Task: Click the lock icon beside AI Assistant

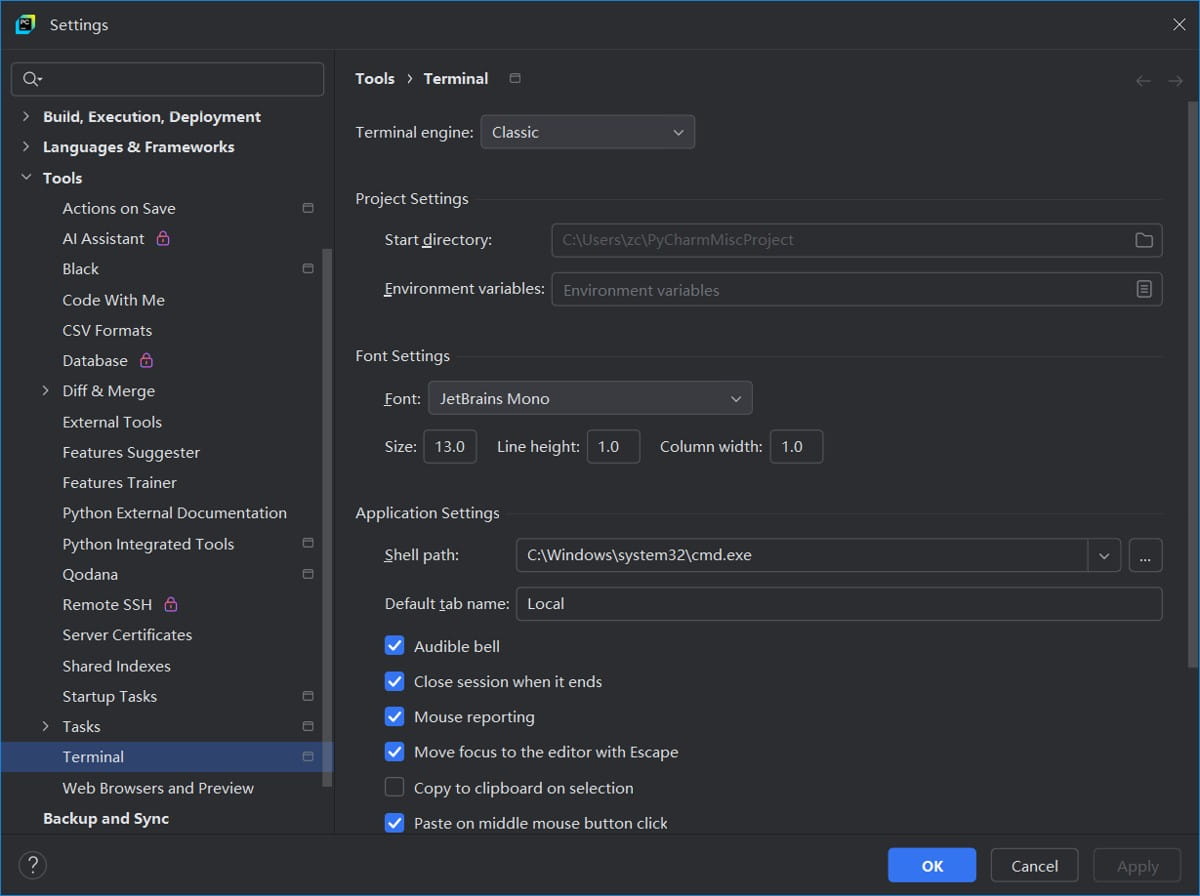Action: (163, 239)
